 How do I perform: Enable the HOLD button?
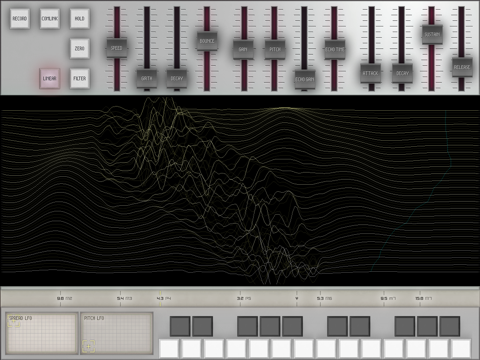pos(80,19)
